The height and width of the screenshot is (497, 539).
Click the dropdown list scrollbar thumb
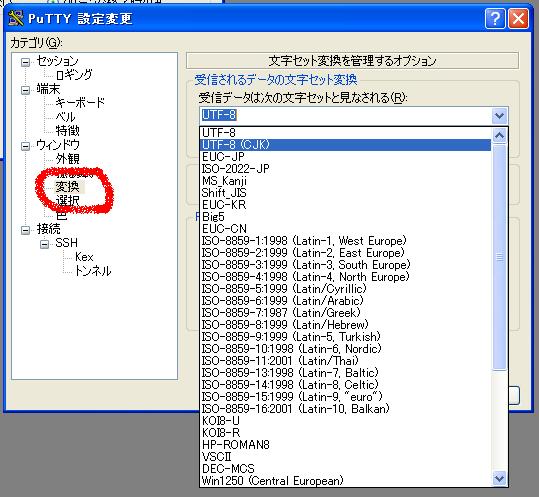tap(499, 257)
